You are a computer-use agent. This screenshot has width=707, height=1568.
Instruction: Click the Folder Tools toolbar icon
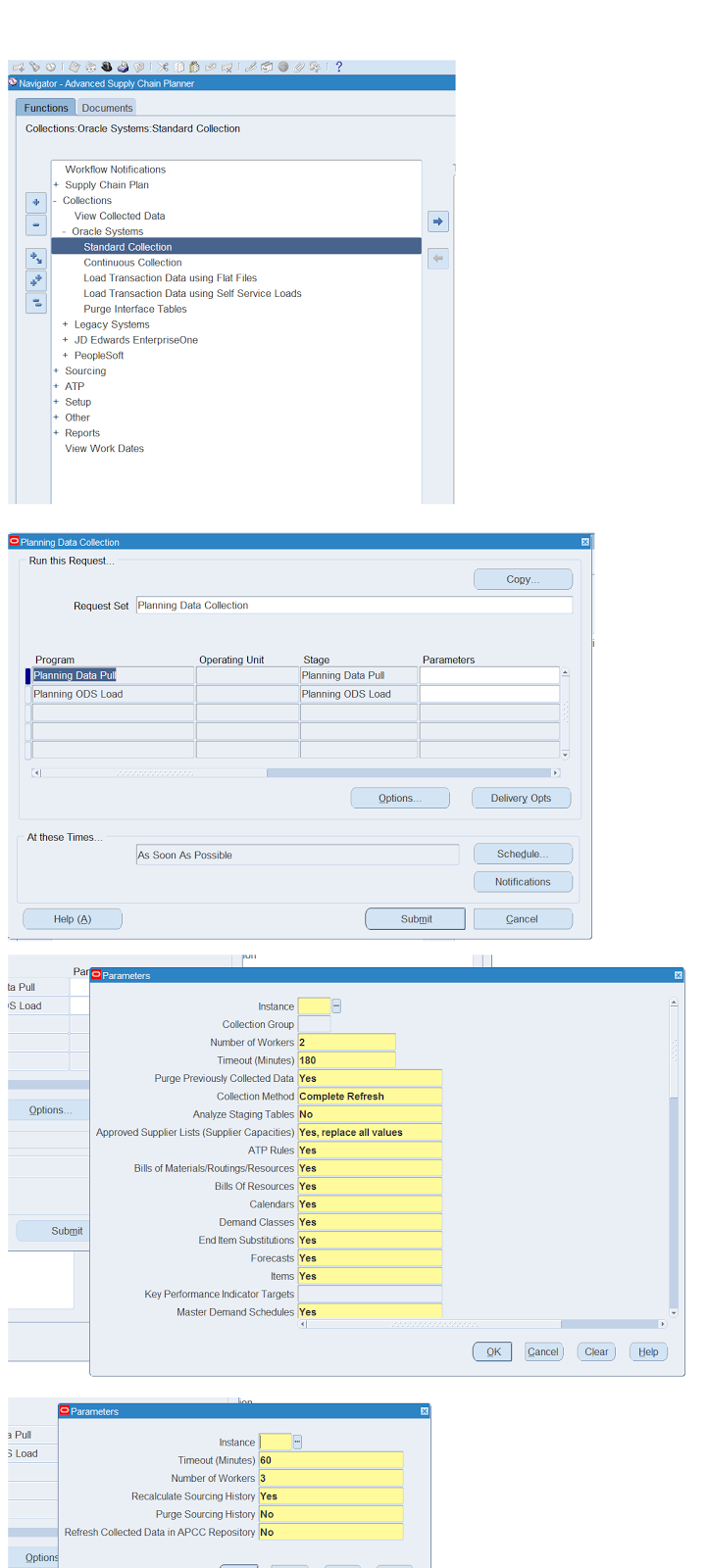315,67
